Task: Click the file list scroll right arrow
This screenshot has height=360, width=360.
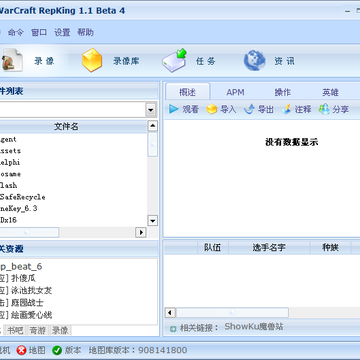Action: [x=141, y=232]
